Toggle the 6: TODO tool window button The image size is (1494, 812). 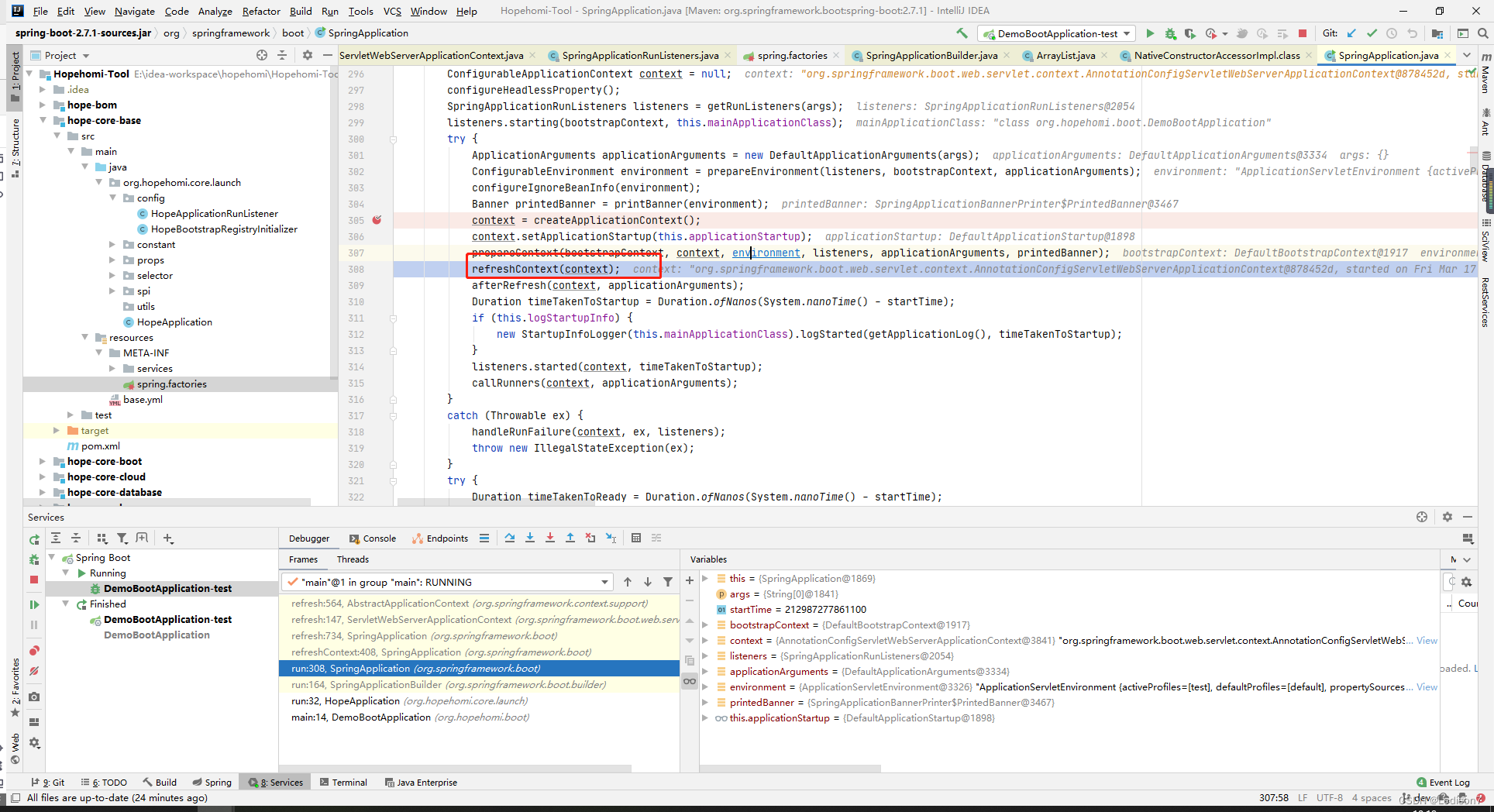click(104, 782)
